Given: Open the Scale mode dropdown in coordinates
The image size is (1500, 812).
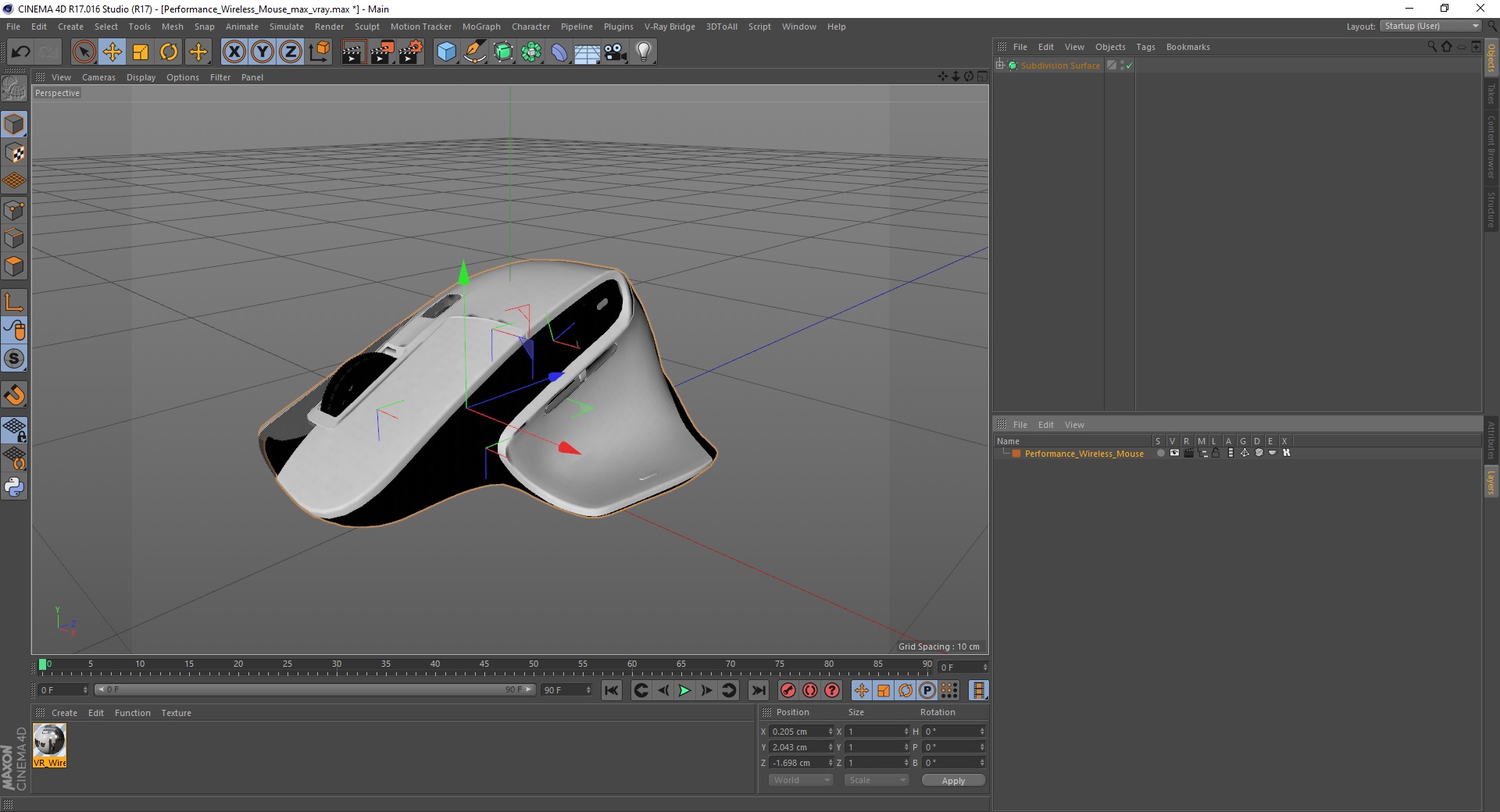Looking at the screenshot, I should pos(877,780).
